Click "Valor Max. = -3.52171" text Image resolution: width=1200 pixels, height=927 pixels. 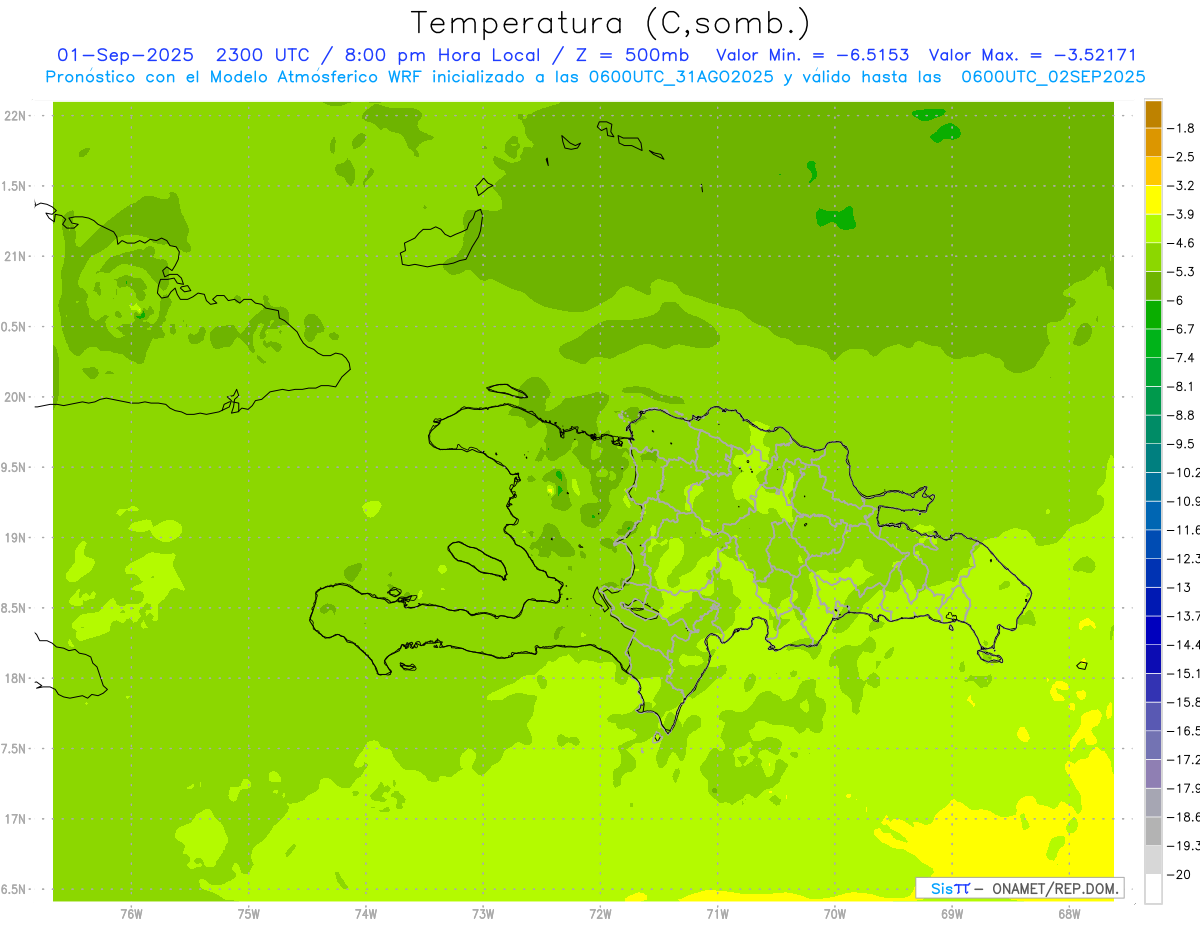(x=1033, y=55)
